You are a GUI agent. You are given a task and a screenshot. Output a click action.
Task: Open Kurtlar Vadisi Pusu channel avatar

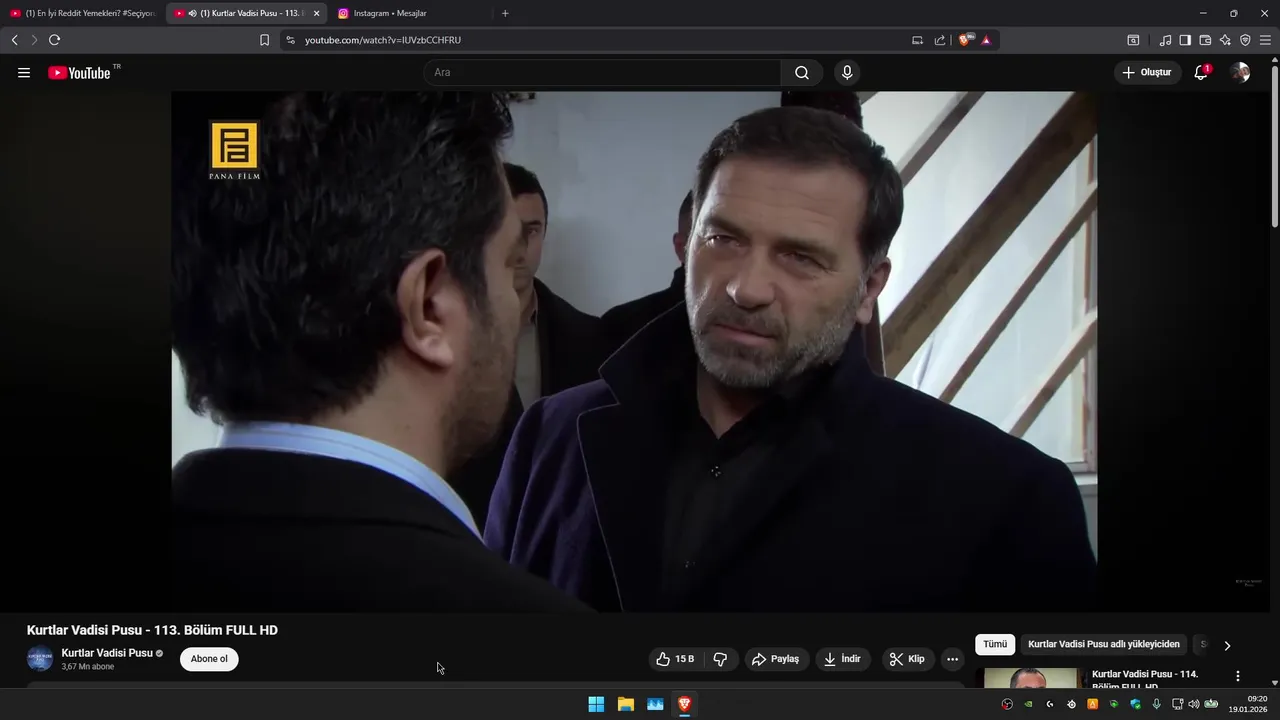(39, 659)
